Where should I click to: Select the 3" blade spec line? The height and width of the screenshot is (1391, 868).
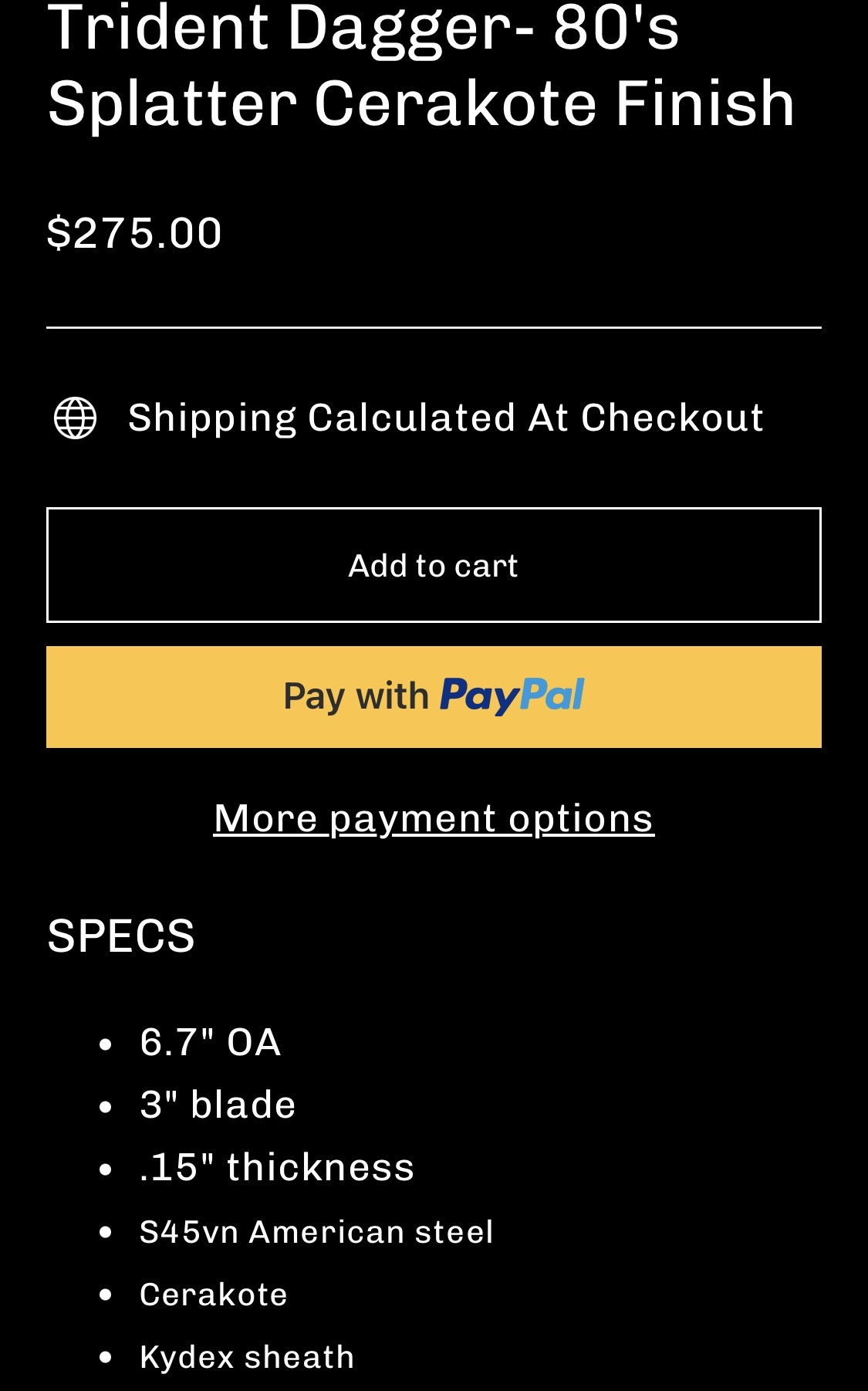point(218,1105)
